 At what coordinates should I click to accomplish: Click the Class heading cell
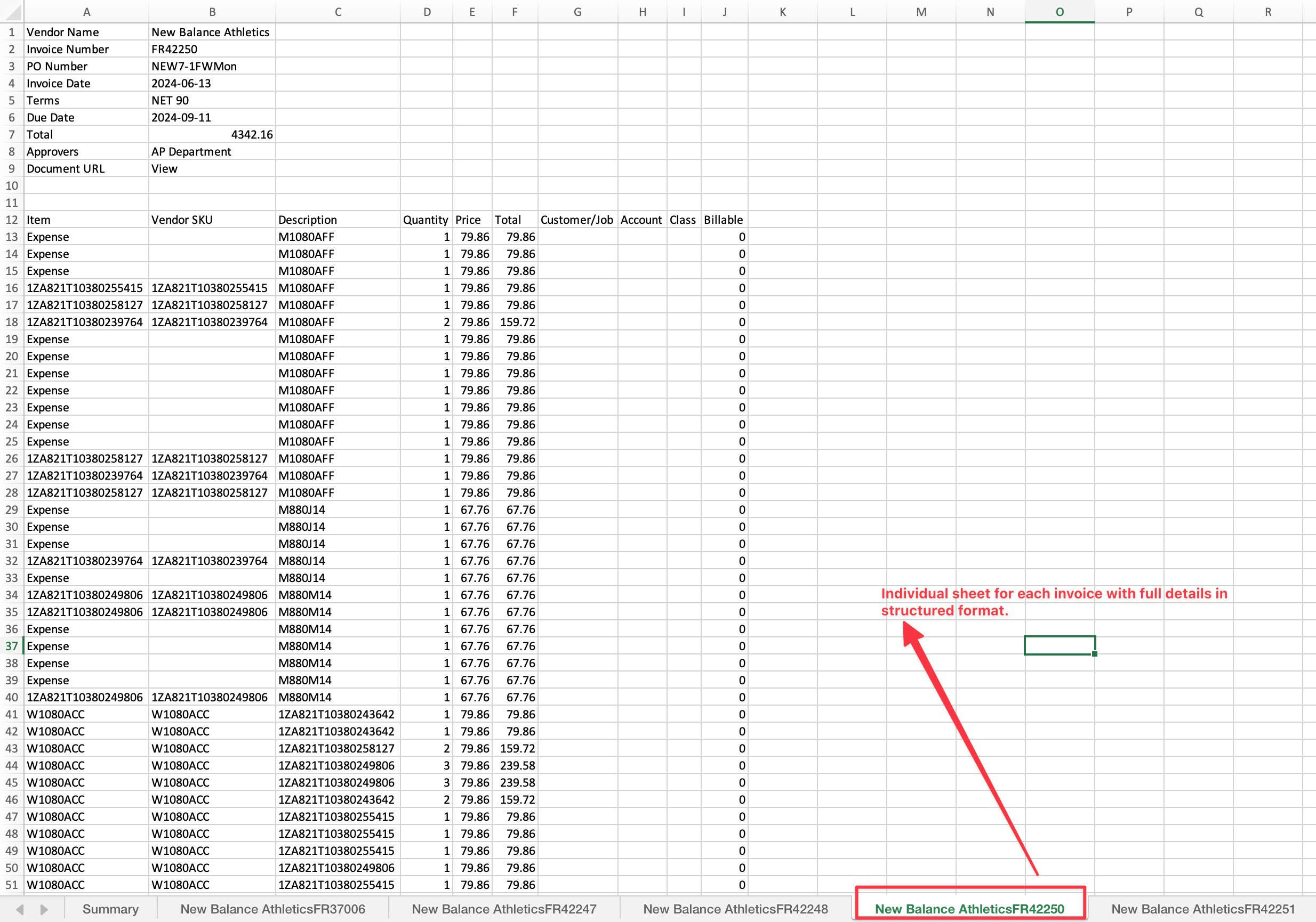684,220
